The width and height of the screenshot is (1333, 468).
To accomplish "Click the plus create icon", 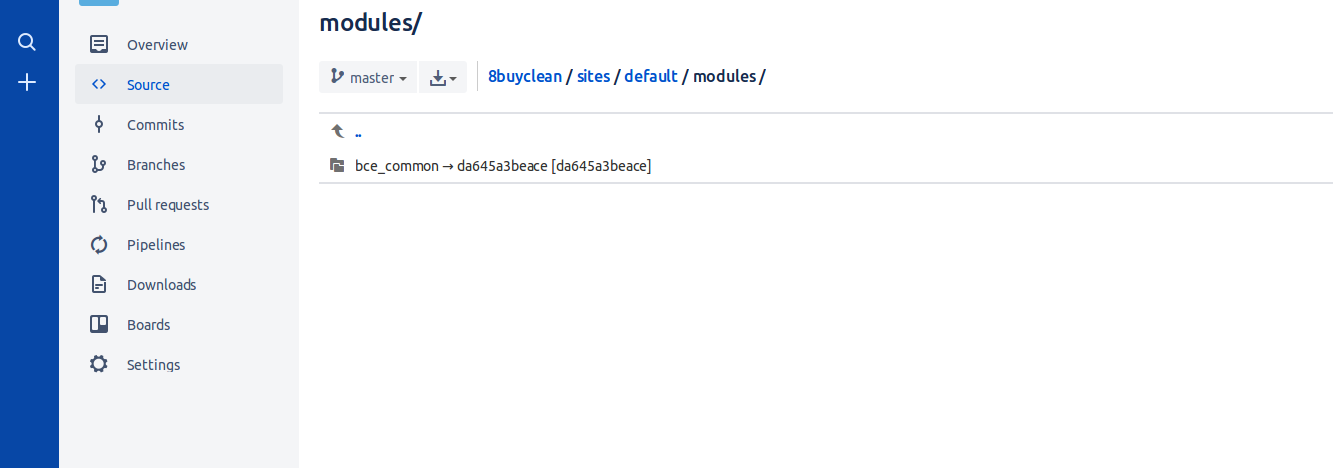I will tap(27, 82).
